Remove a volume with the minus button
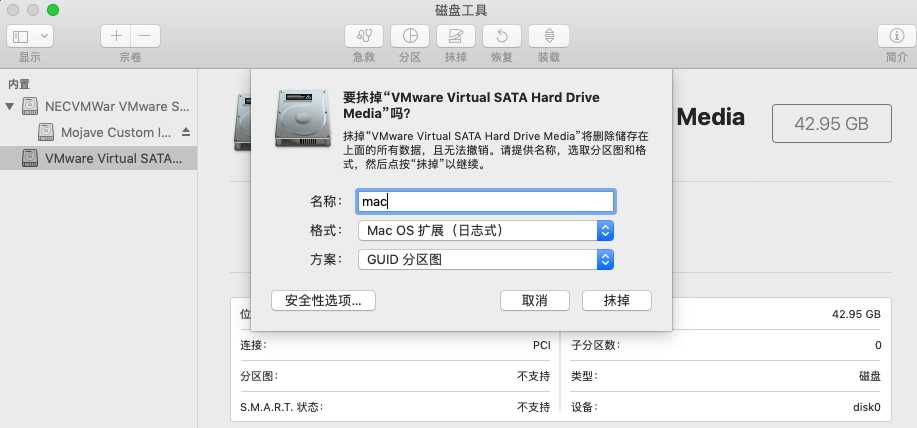This screenshot has width=917, height=428. (145, 36)
